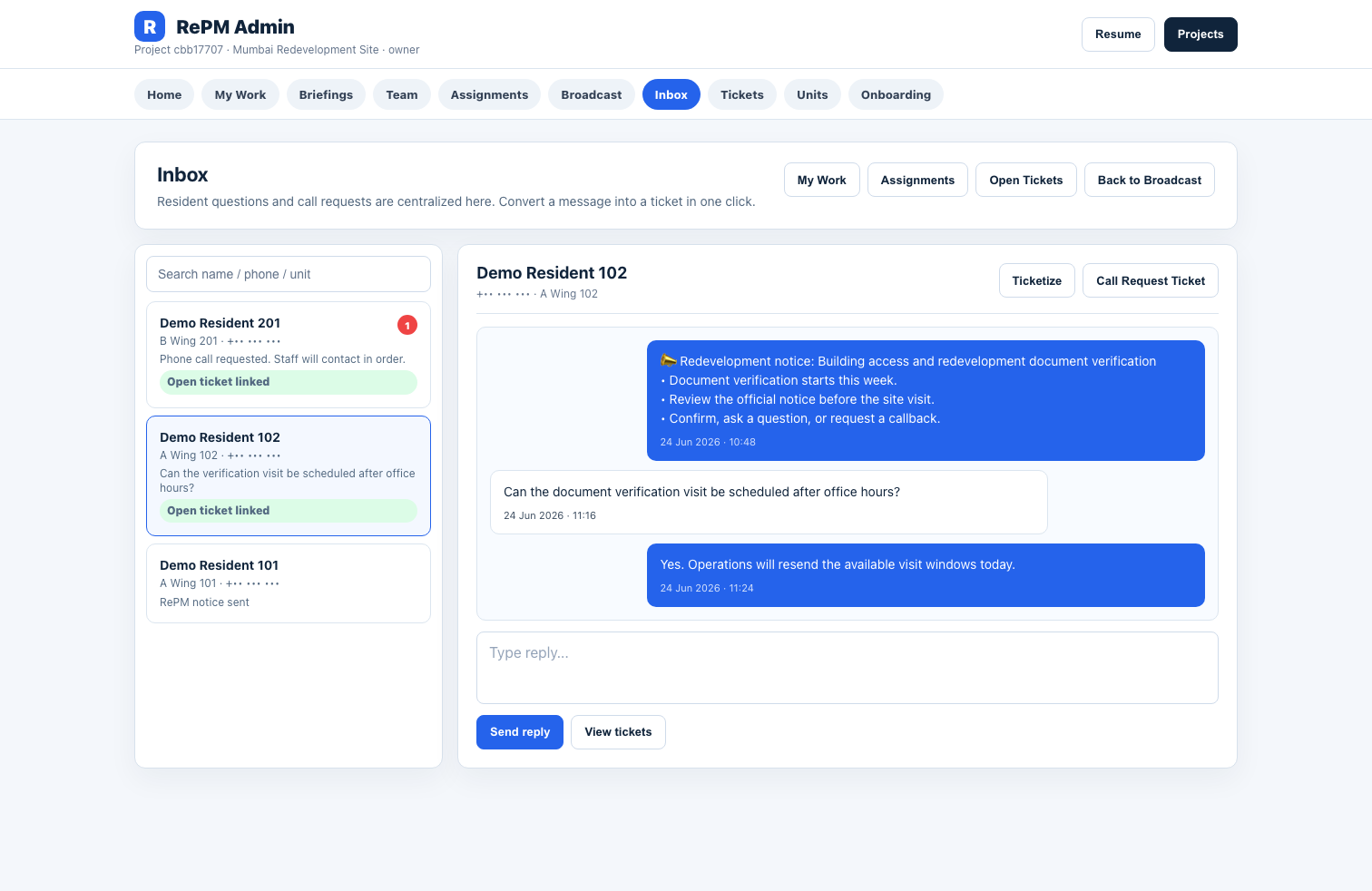Click Open ticket linked badge for Resident 102
This screenshot has height=891, width=1372.
[289, 511]
